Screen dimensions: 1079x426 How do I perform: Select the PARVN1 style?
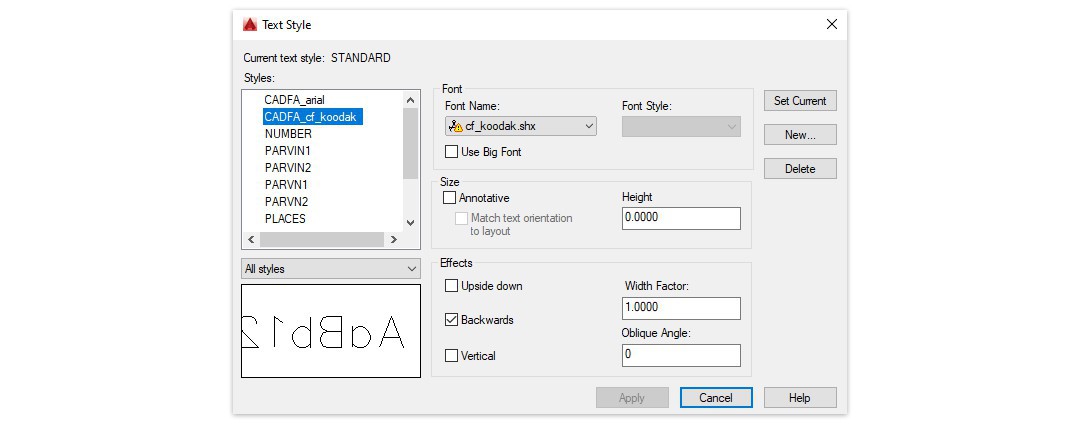pos(286,185)
